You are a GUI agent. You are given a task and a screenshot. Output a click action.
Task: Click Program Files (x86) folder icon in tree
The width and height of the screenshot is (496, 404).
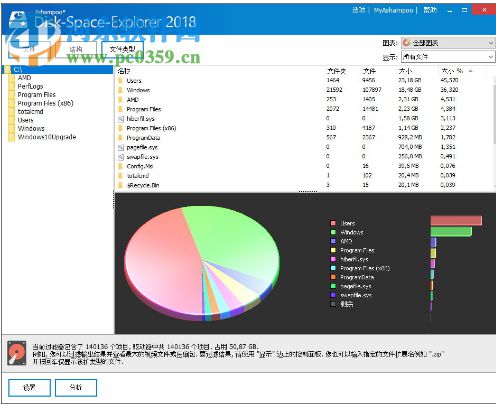[12, 103]
